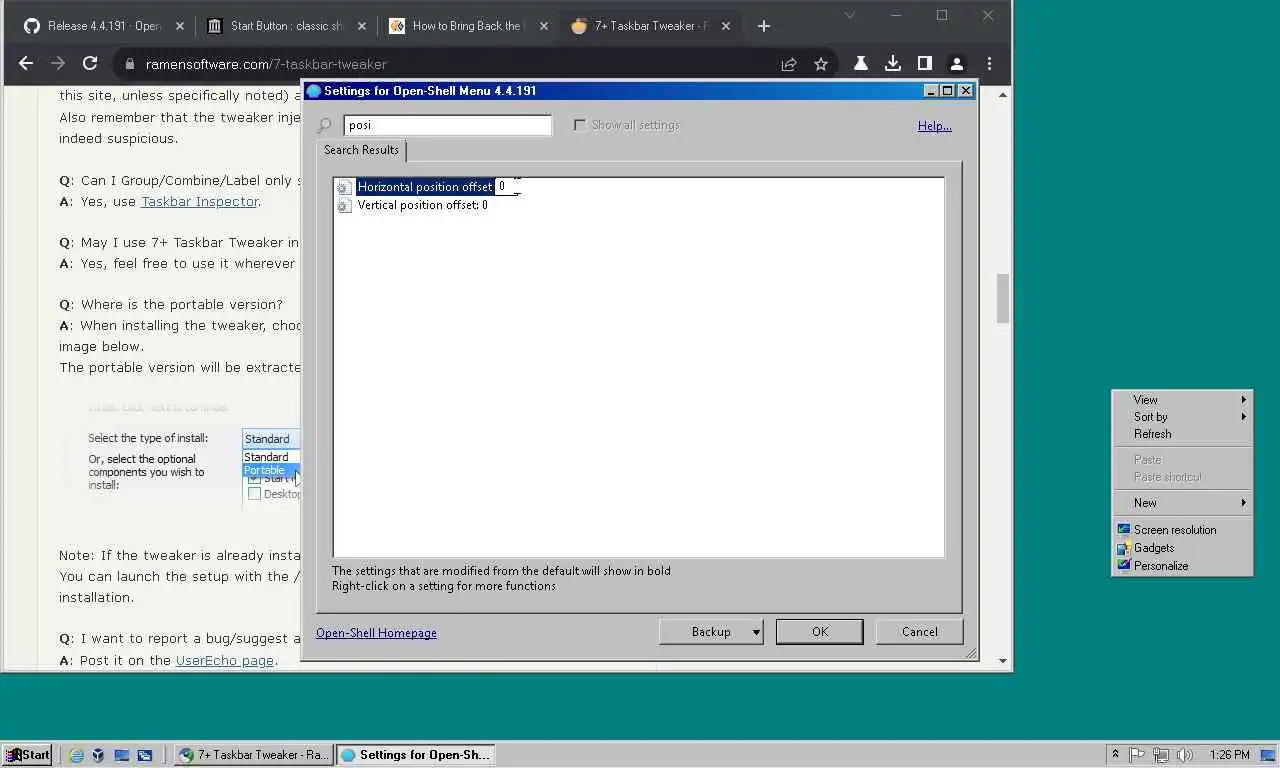Image resolution: width=1280 pixels, height=768 pixels.
Task: Open Chrome three-dot menu
Action: click(989, 63)
